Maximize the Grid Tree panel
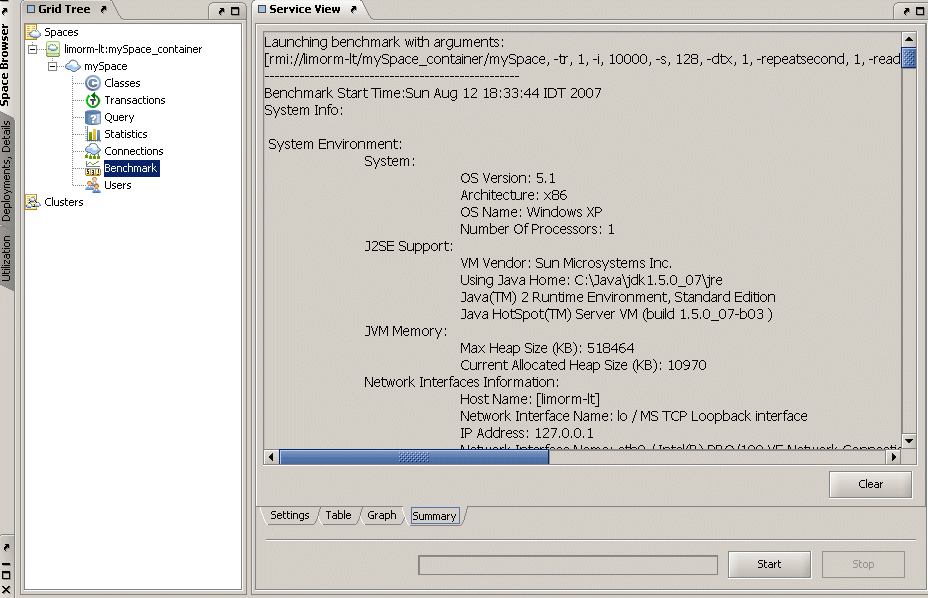Screen dimensions: 928x598 point(235,11)
